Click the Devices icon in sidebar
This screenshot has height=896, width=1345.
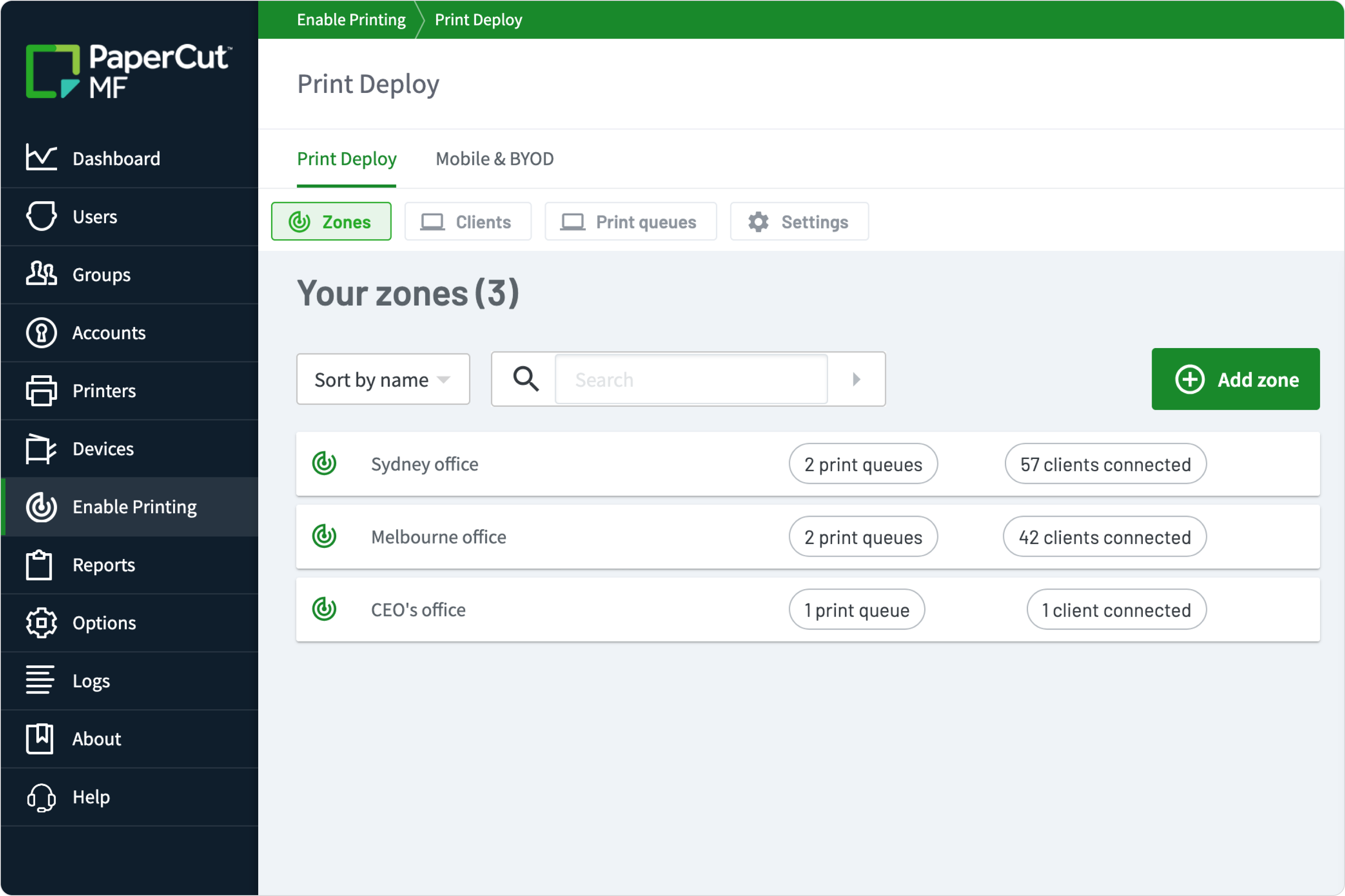(41, 448)
